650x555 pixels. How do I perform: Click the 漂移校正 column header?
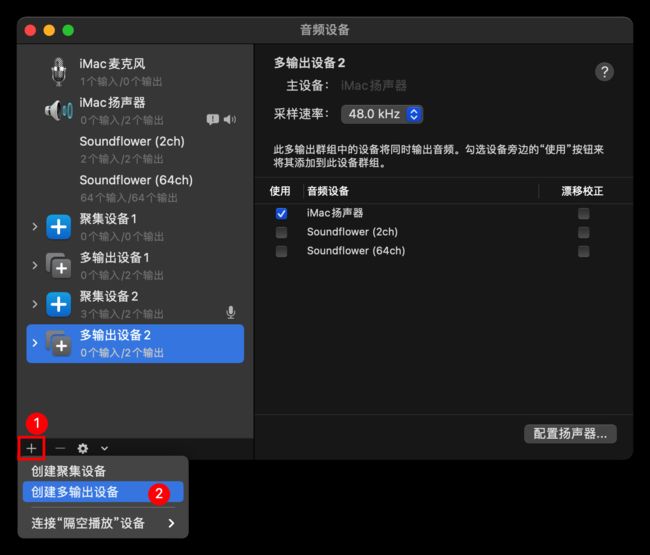582,191
